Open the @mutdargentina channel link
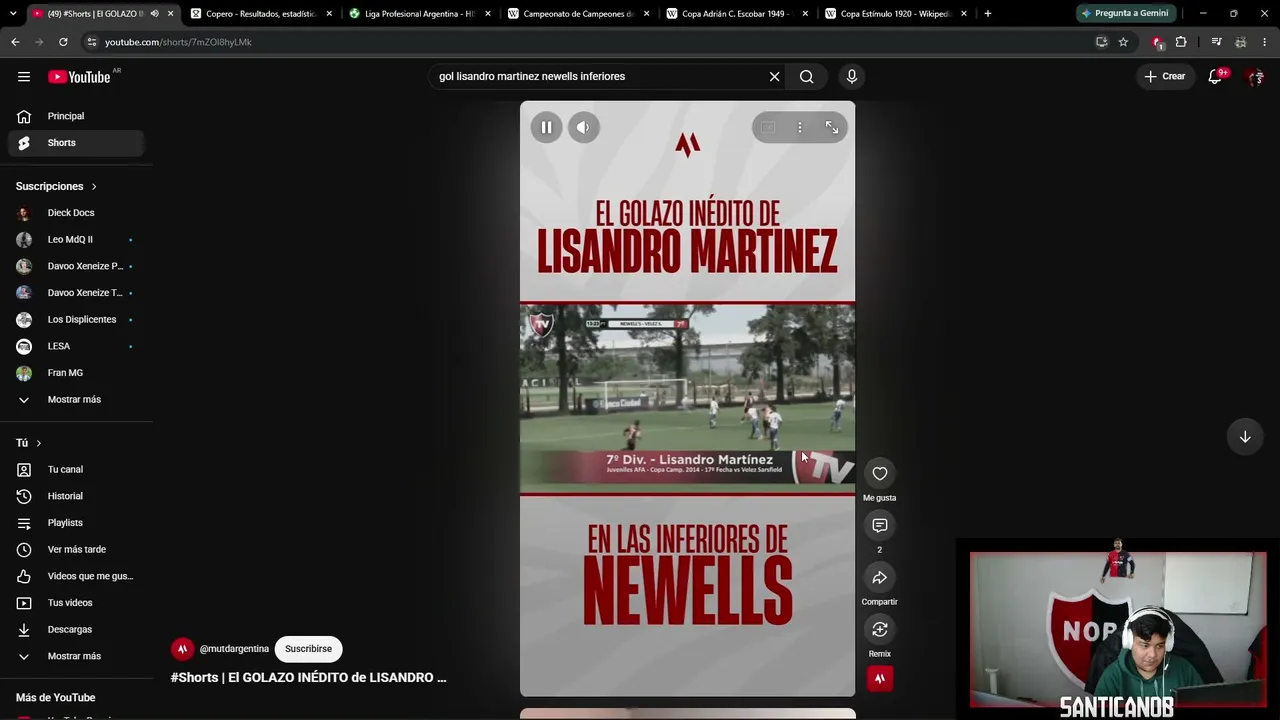1280x720 pixels. point(234,649)
